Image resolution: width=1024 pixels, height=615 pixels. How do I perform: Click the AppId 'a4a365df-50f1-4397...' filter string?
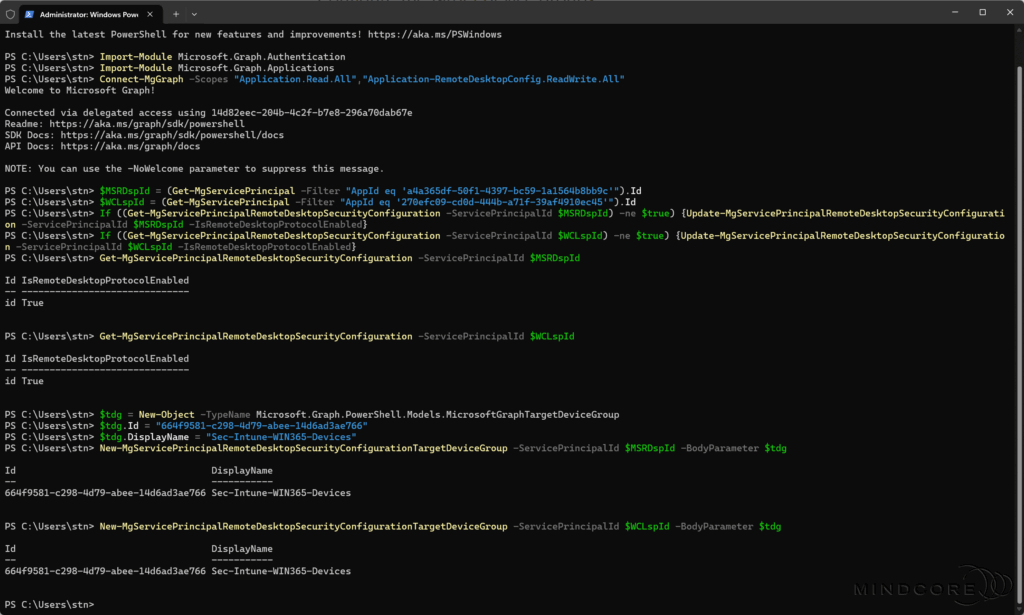pos(482,191)
